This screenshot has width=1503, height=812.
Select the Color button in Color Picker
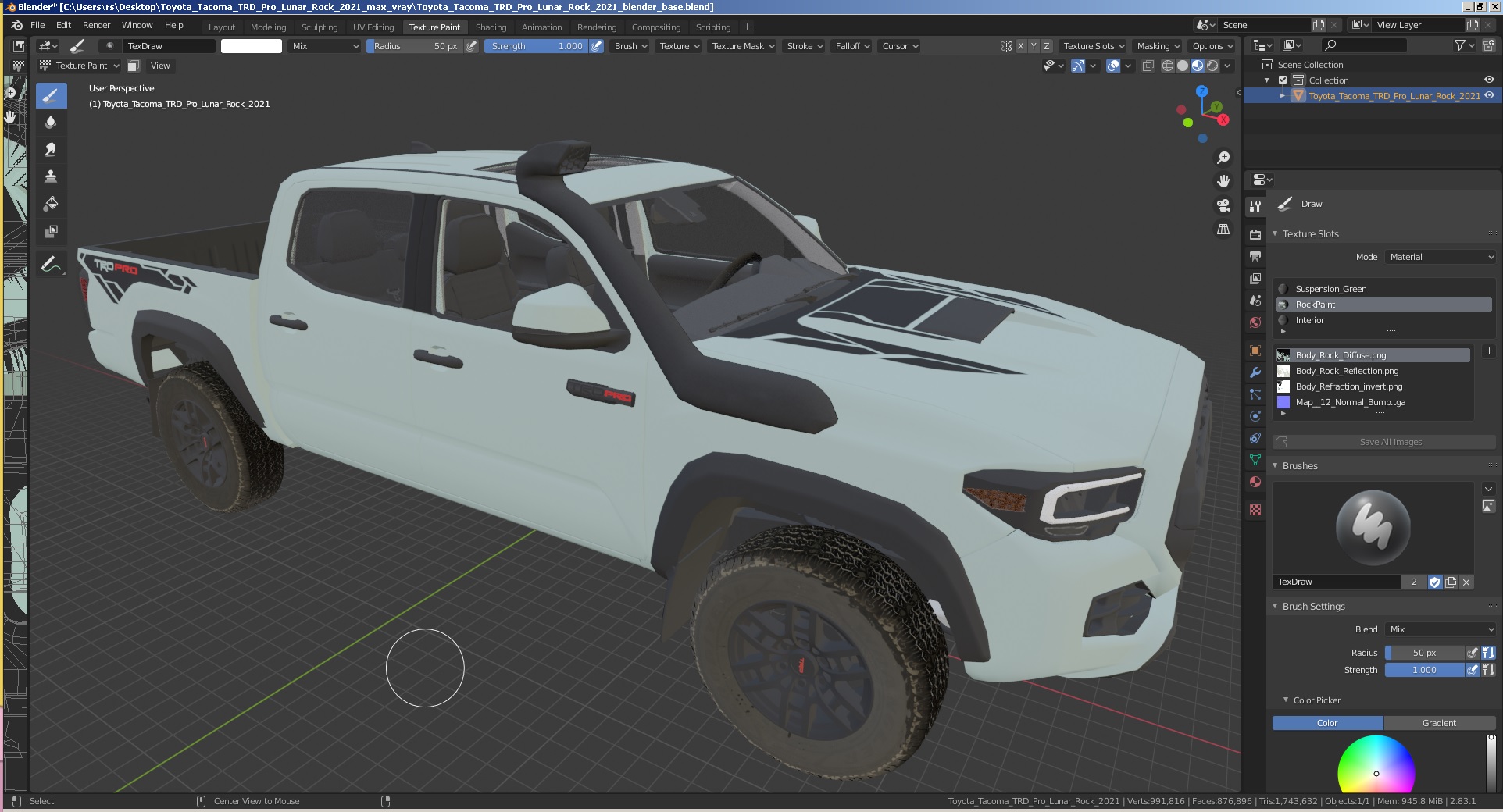pyautogui.click(x=1327, y=723)
